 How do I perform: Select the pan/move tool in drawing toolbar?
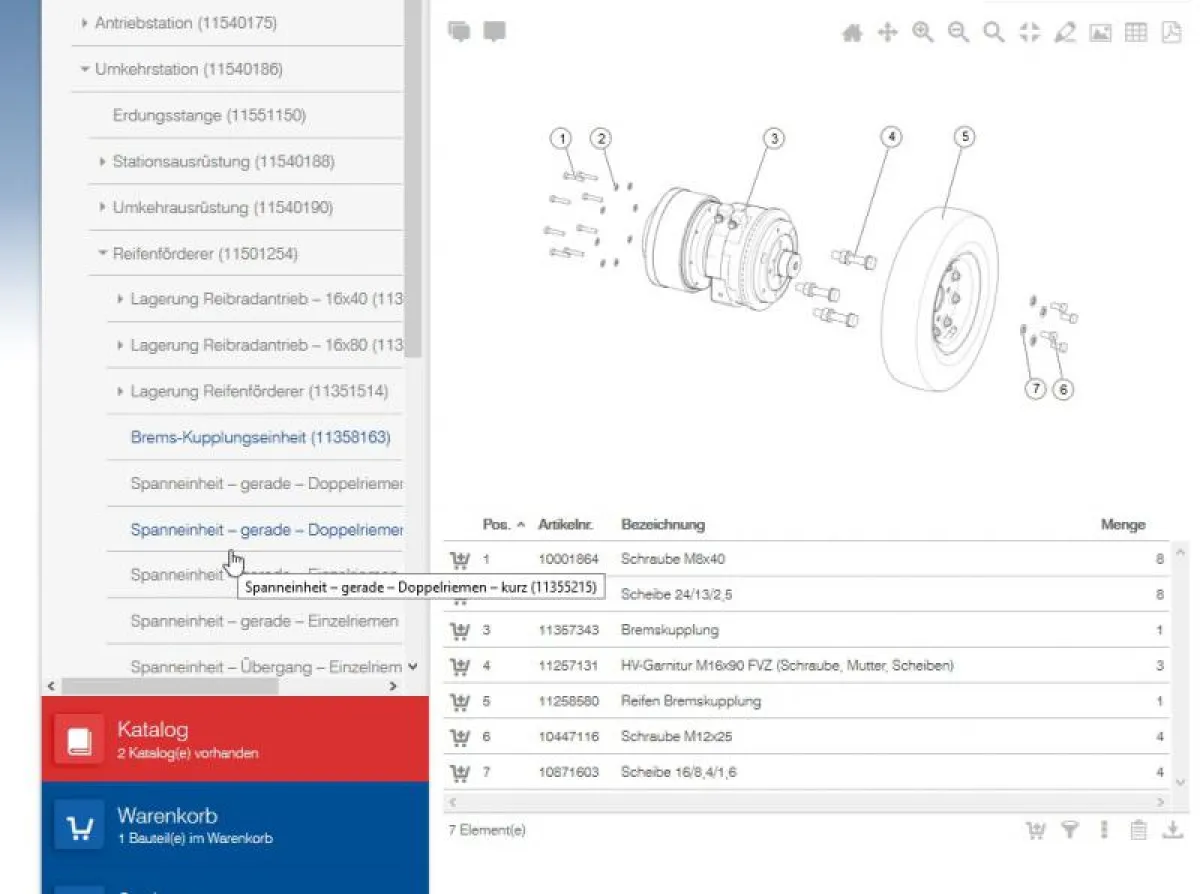coord(887,33)
